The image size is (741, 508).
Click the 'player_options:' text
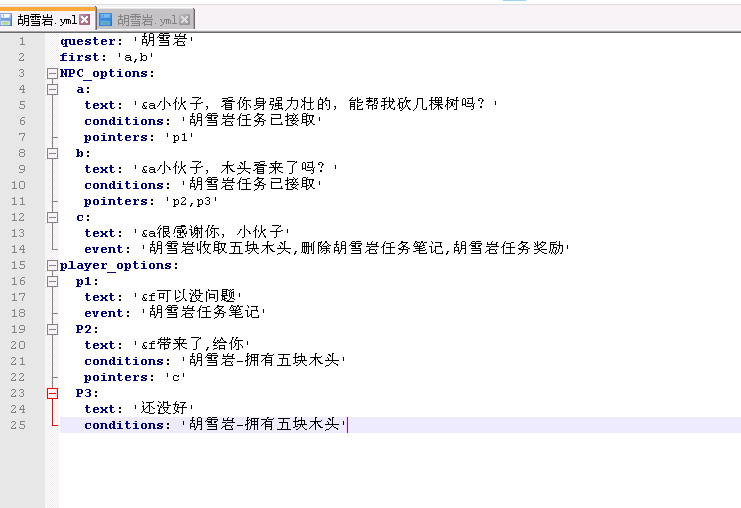119,266
